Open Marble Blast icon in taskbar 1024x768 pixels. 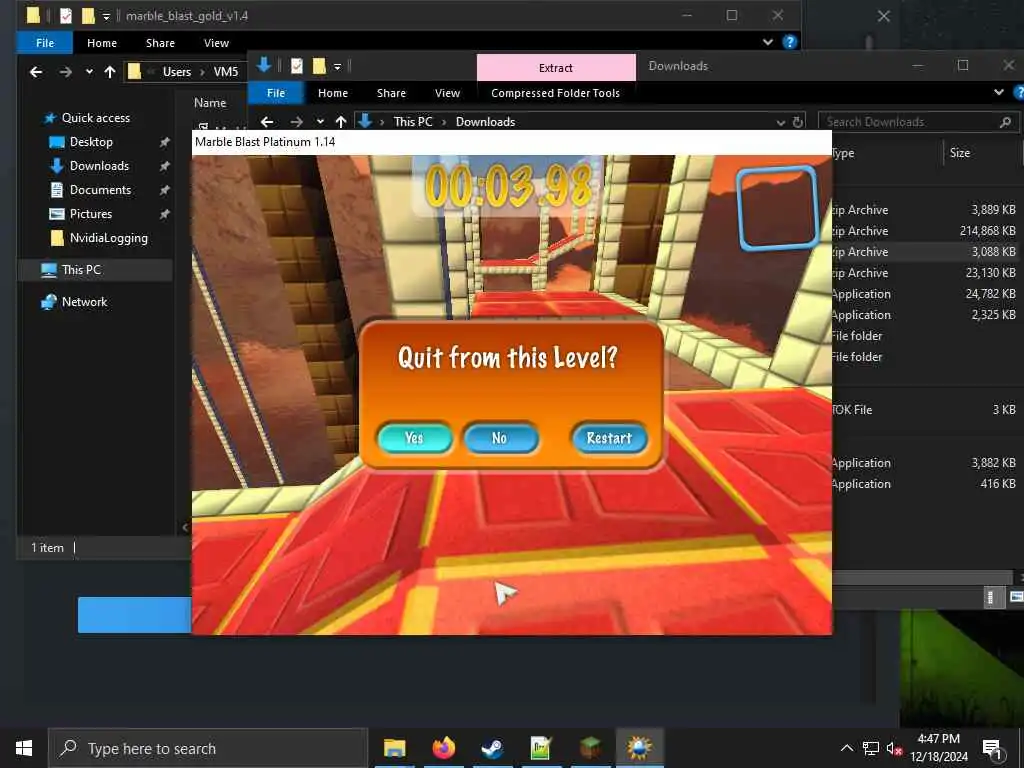[639, 748]
